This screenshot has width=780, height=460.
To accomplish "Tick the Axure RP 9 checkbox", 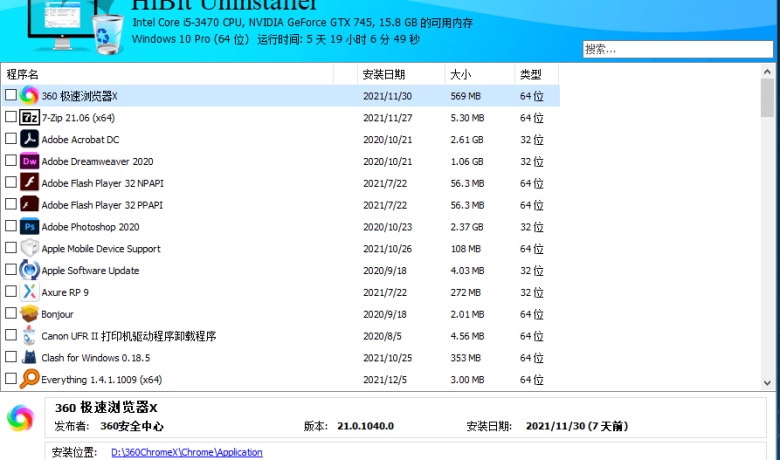I will coord(11,291).
